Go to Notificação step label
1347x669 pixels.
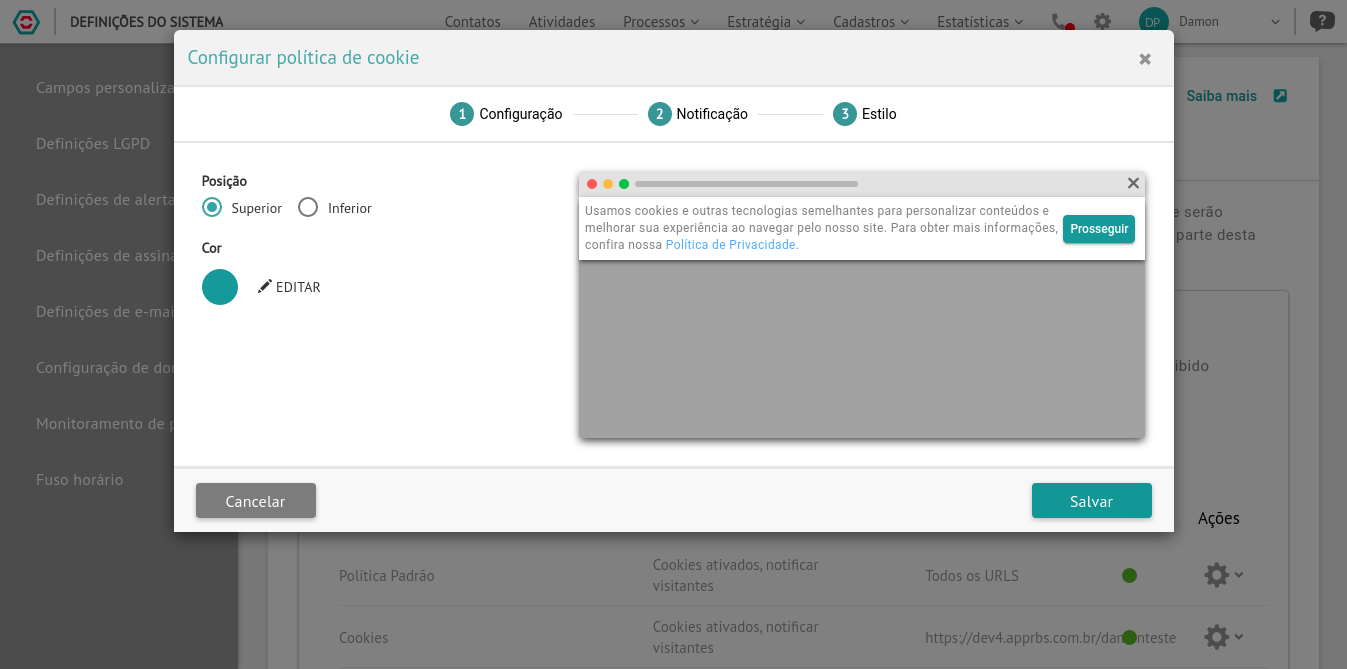712,114
